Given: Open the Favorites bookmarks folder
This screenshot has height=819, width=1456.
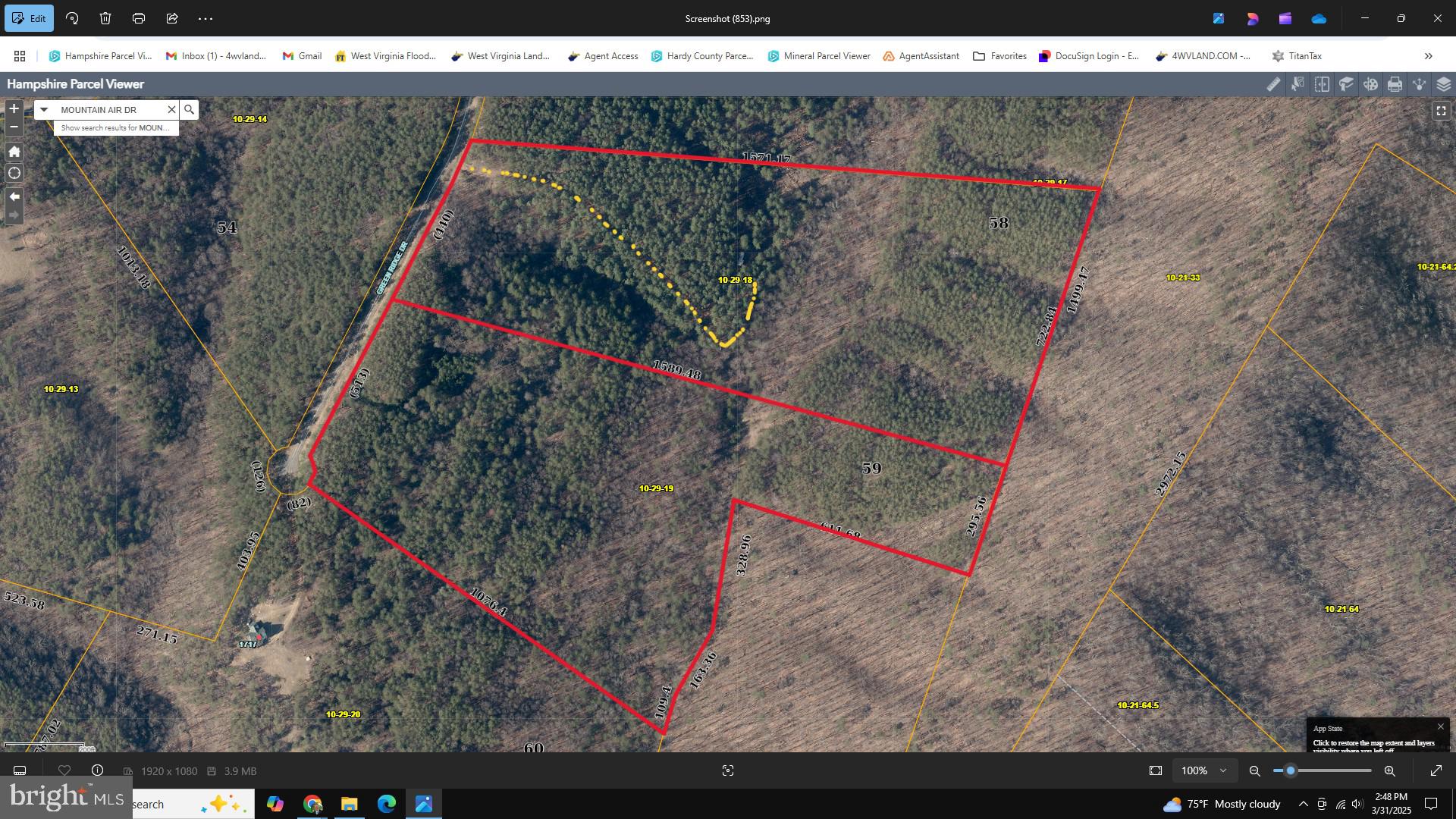Looking at the screenshot, I should 999,56.
